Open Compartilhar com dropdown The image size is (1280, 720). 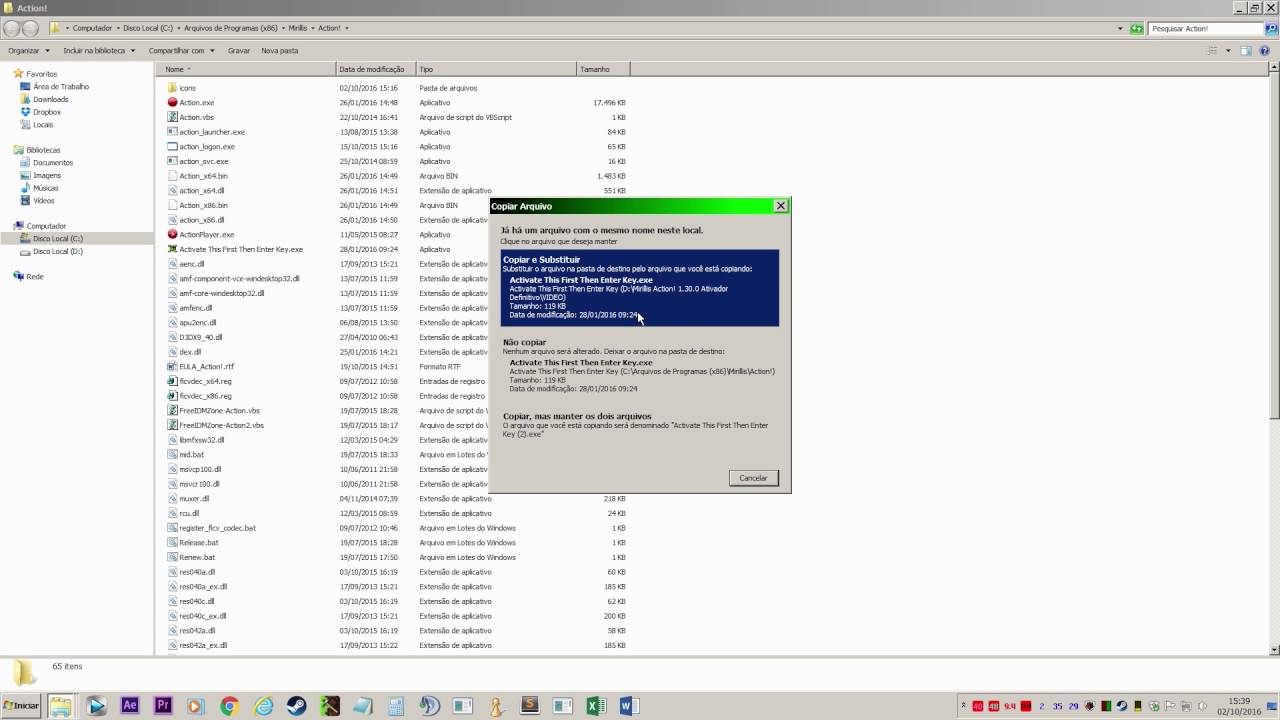pos(180,50)
